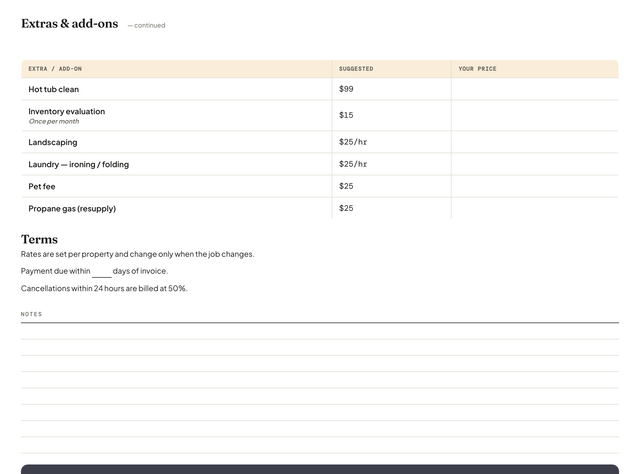Click the Notes label
This screenshot has width=640, height=474.
(31, 314)
